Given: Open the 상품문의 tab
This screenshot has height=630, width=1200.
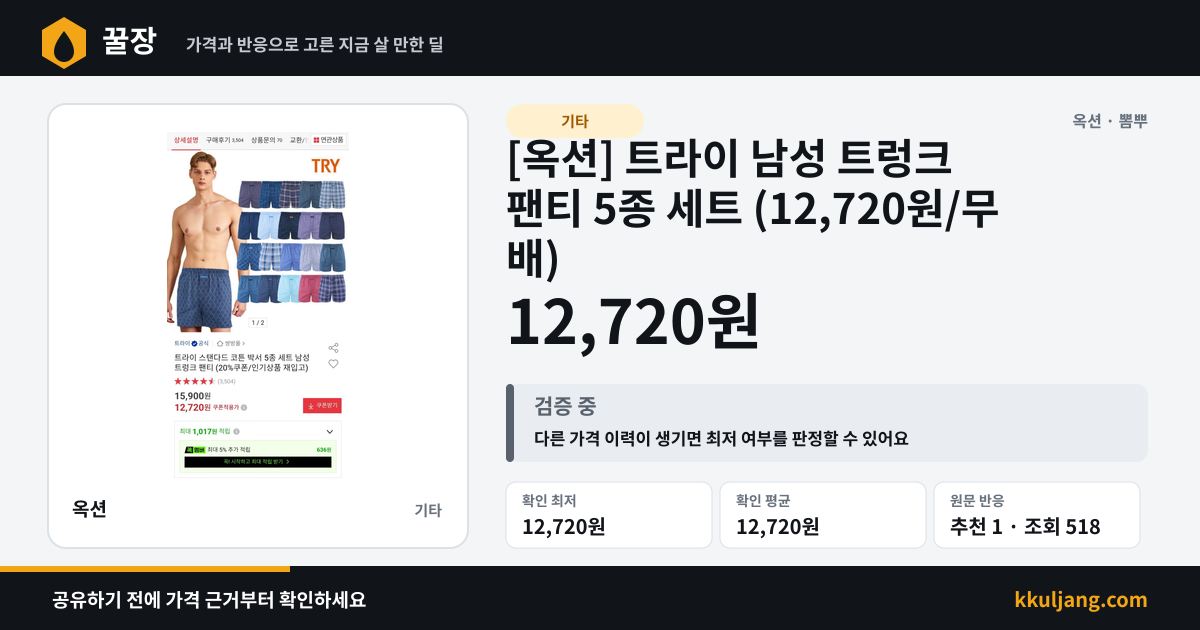Looking at the screenshot, I should point(266,140).
